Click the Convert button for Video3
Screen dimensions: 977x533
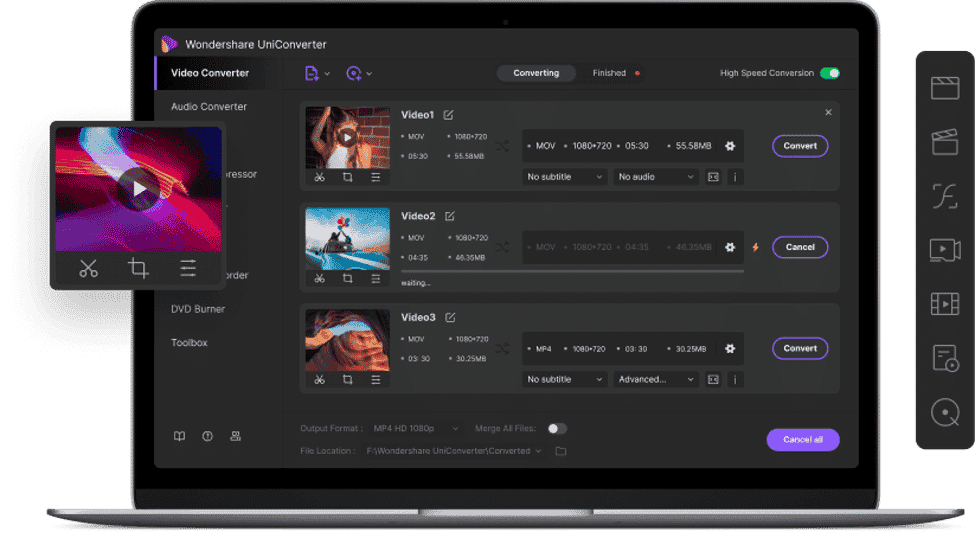tap(800, 348)
